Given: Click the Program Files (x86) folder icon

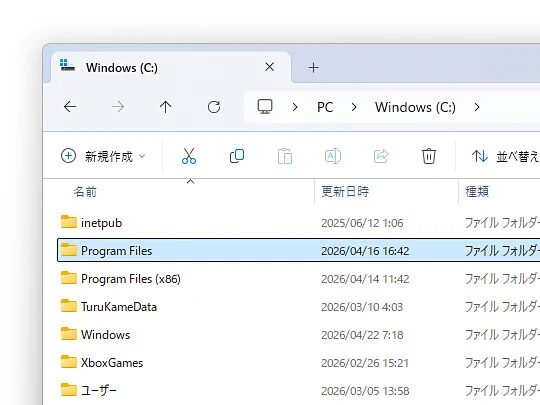Looking at the screenshot, I should [x=69, y=278].
